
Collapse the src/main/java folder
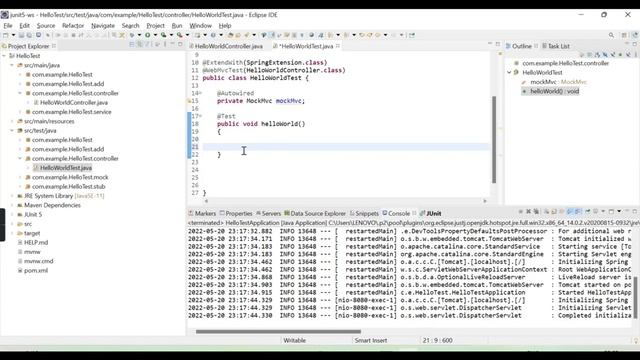(12, 65)
